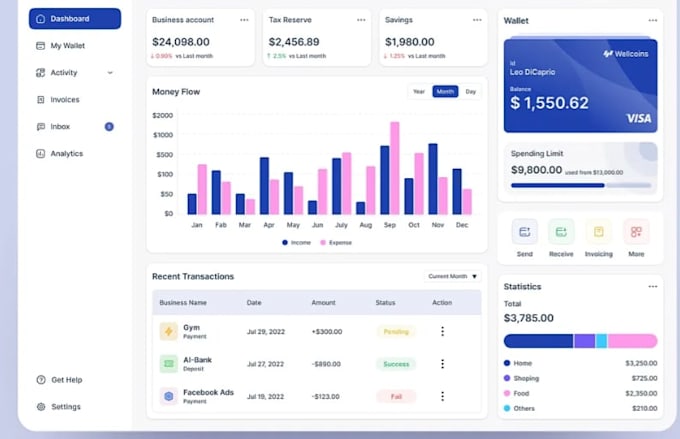Click the Activity icon in sidebar
Screen dimensions: 680x439
click(x=40, y=72)
